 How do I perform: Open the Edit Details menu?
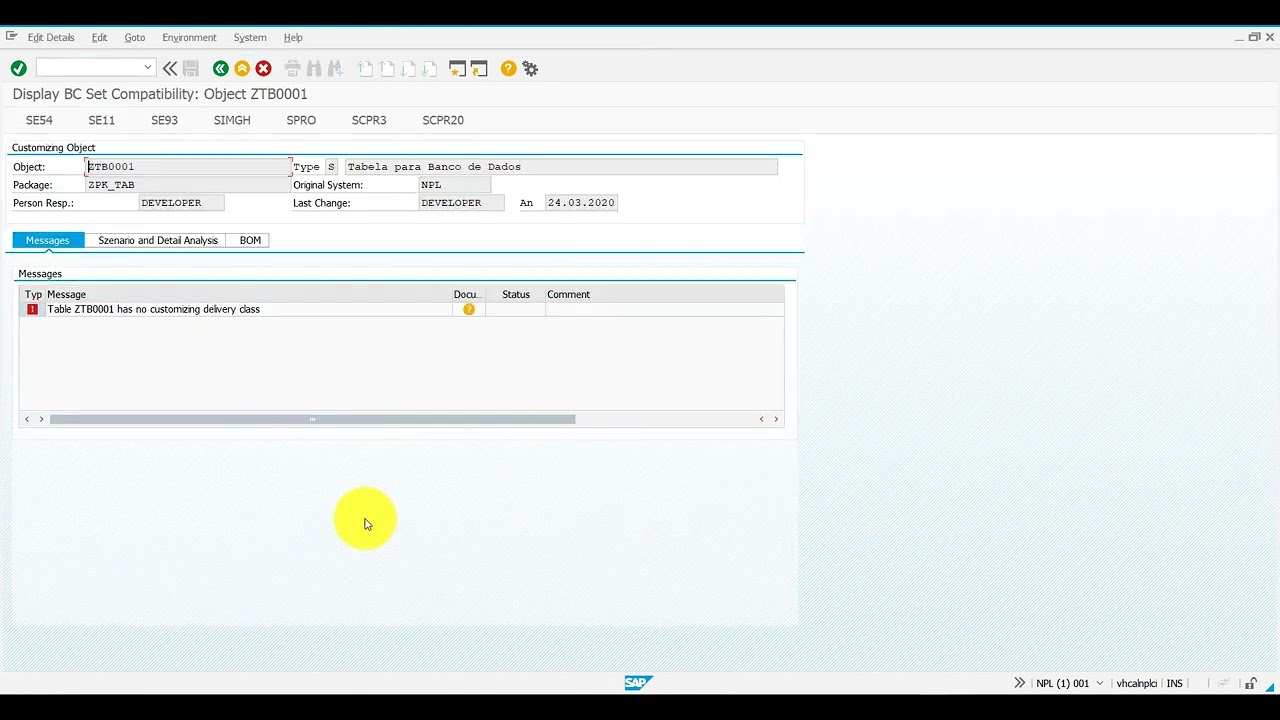coord(51,37)
